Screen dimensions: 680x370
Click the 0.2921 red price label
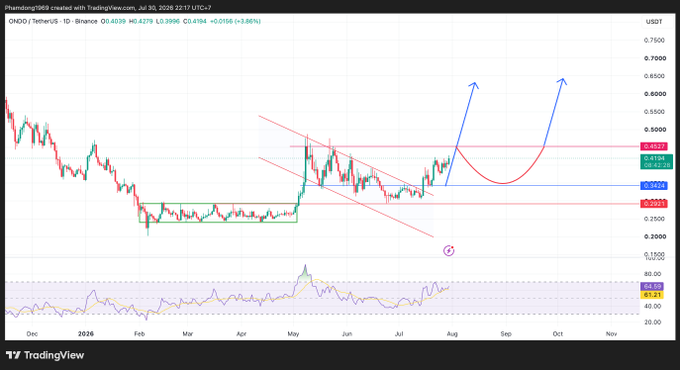[654, 203]
